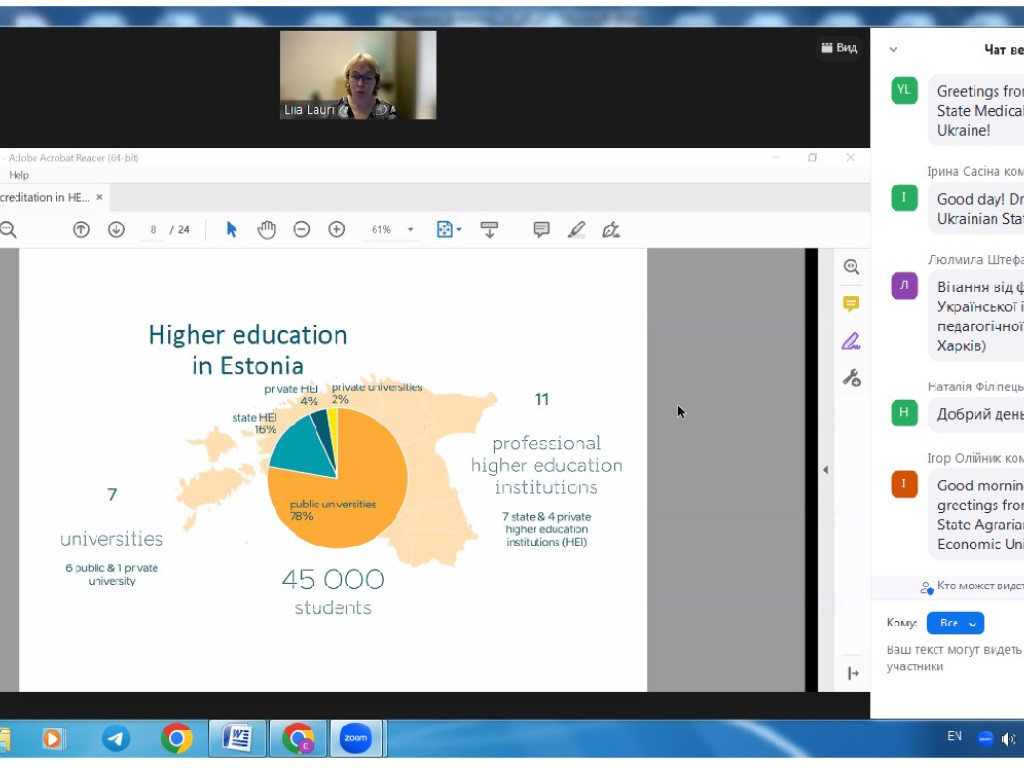Click the page number field showing 8

click(153, 229)
